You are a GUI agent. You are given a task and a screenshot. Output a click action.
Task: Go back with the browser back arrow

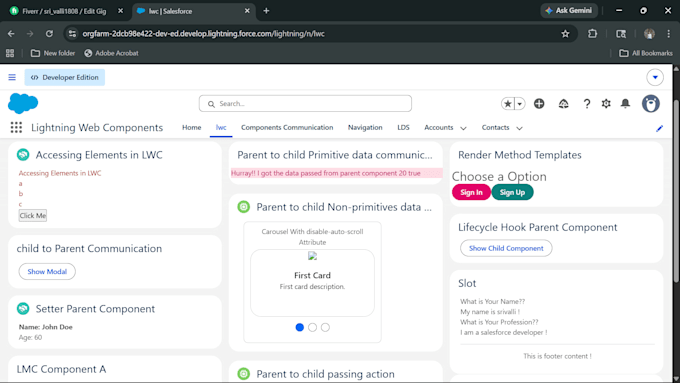pos(11,34)
